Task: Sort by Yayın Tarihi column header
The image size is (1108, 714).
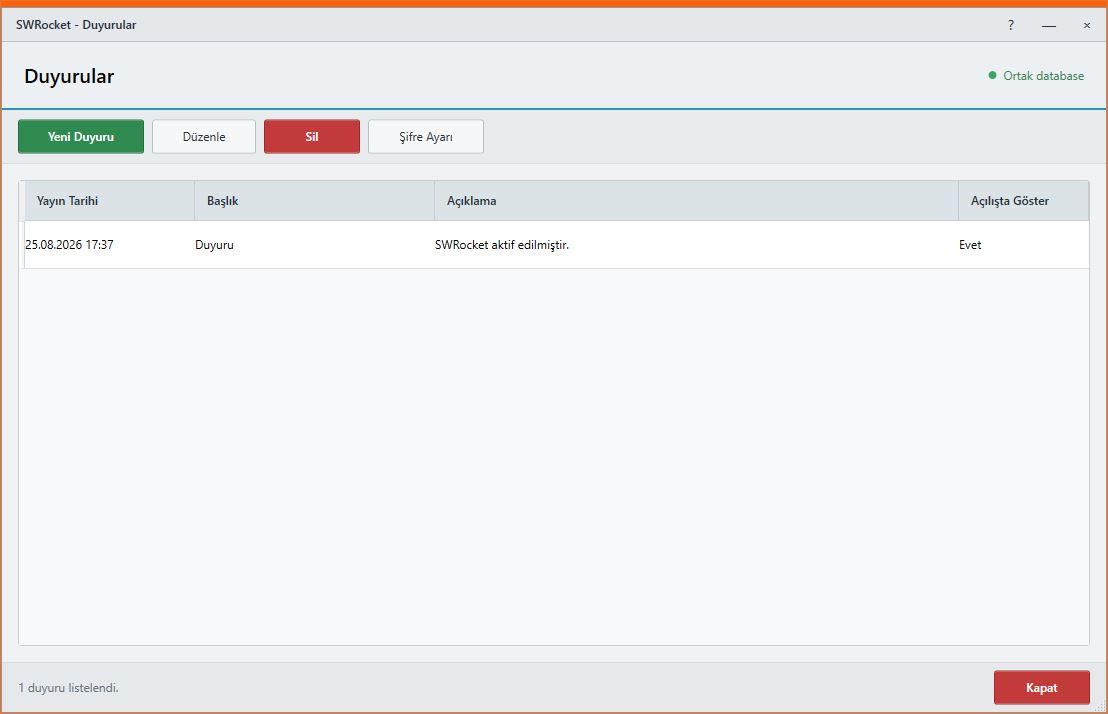Action: [x=110, y=201]
